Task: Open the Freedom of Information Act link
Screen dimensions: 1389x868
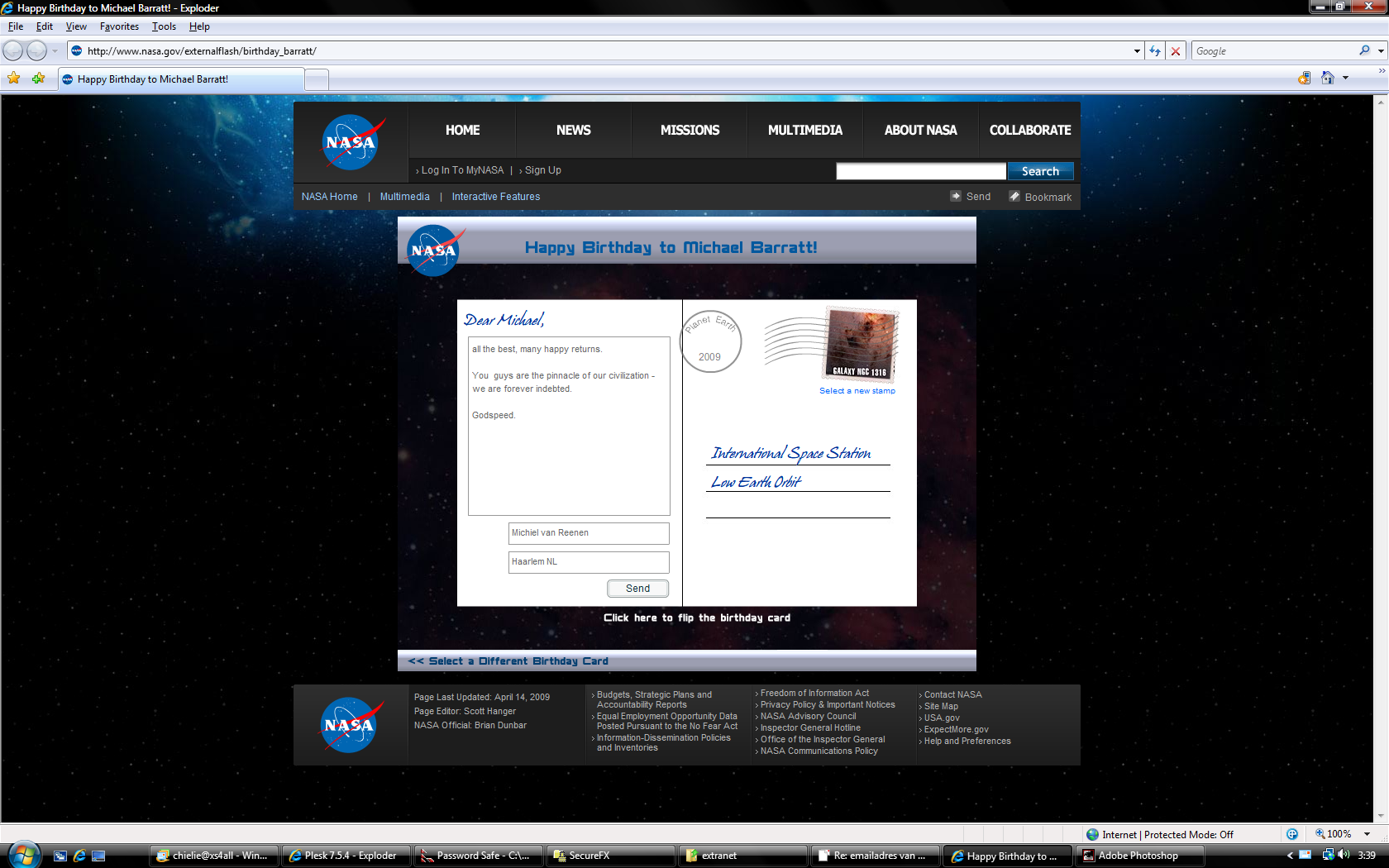Action: [814, 694]
